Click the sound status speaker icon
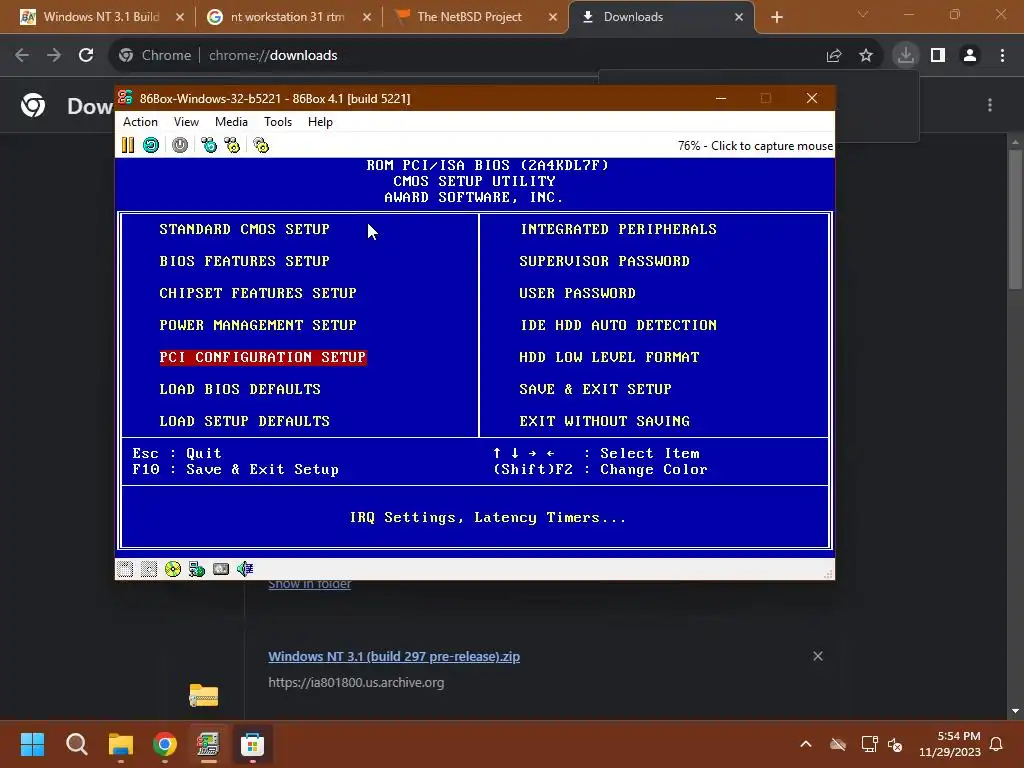 245,569
